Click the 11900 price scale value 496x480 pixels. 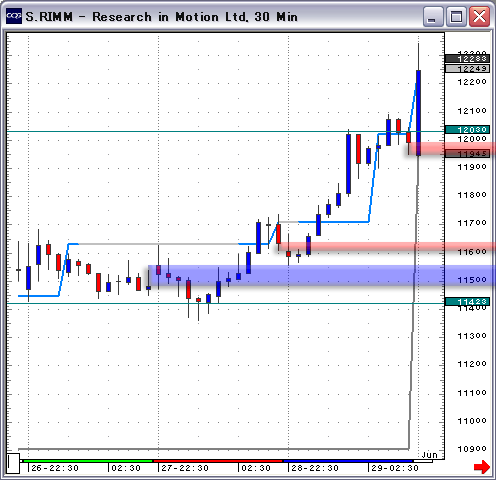(x=472, y=167)
